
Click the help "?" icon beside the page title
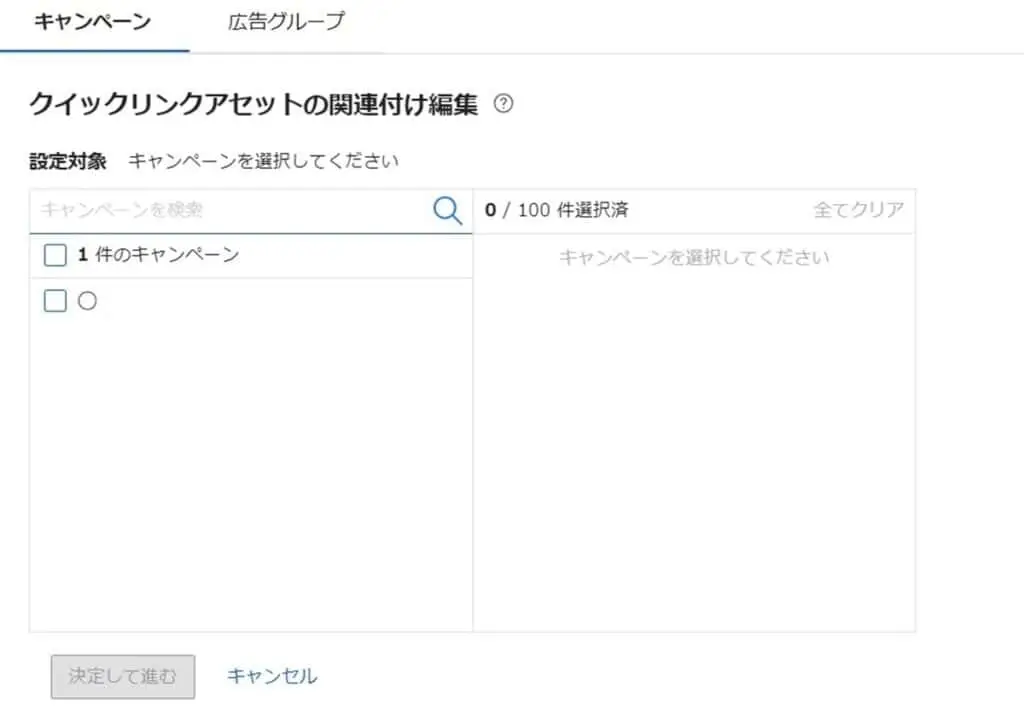point(504,104)
